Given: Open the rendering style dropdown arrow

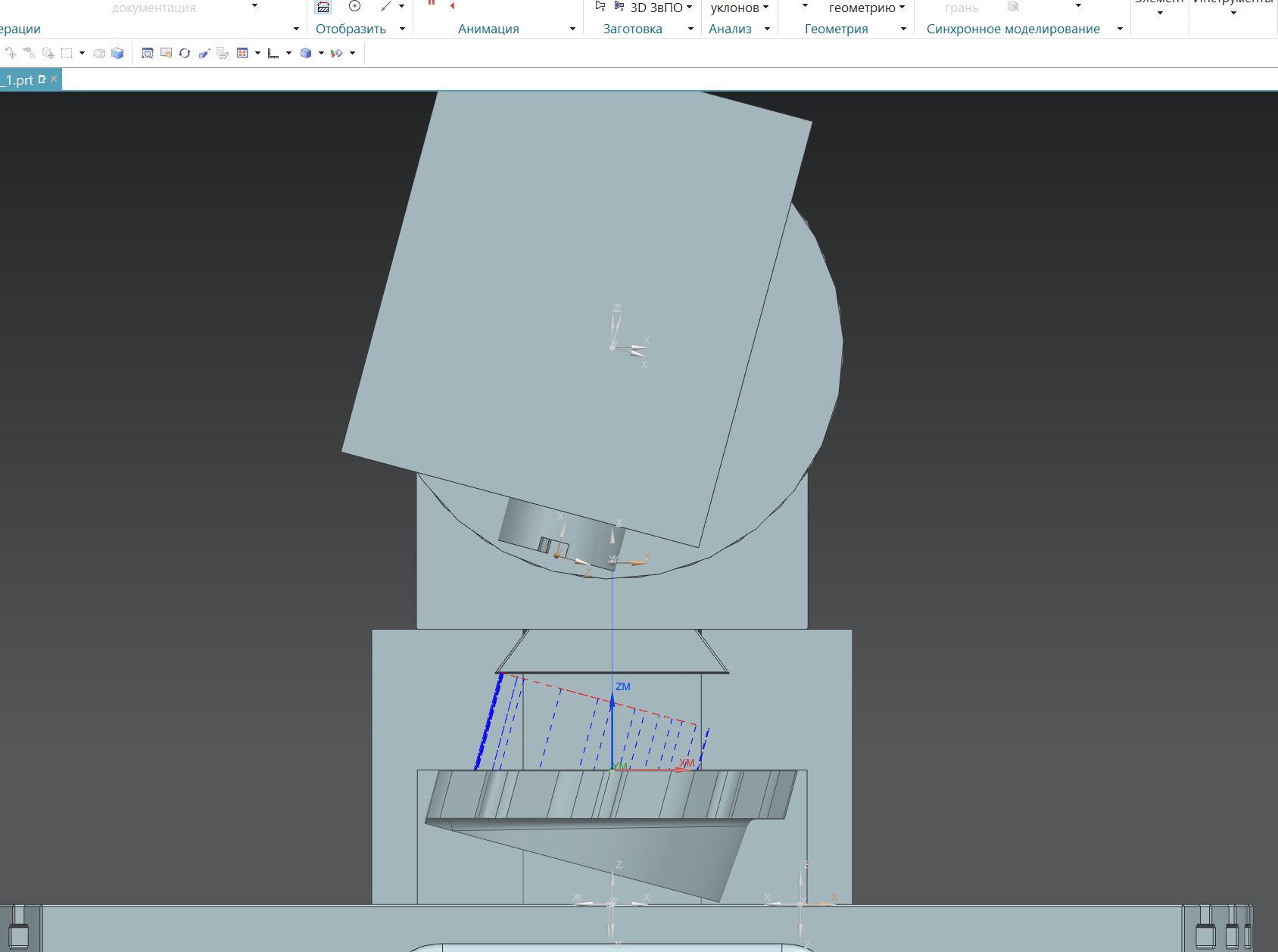Looking at the screenshot, I should click(321, 53).
